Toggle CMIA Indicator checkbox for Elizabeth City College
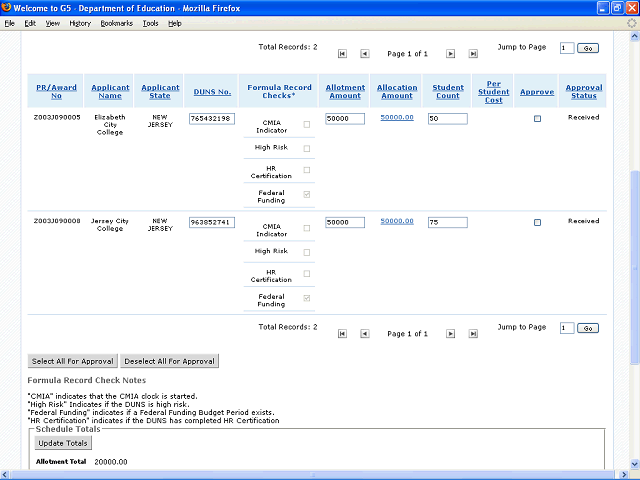The height and width of the screenshot is (480, 640). click(306, 125)
